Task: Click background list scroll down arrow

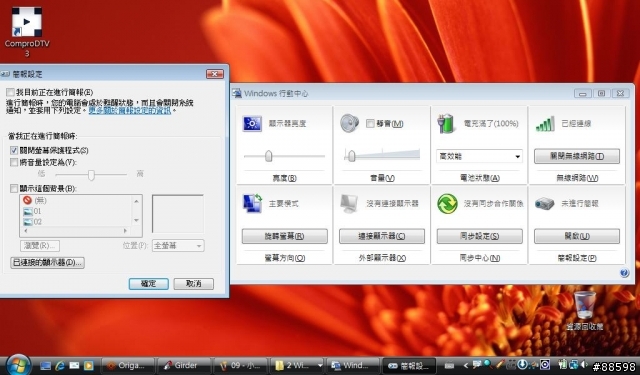Action: pos(136,220)
